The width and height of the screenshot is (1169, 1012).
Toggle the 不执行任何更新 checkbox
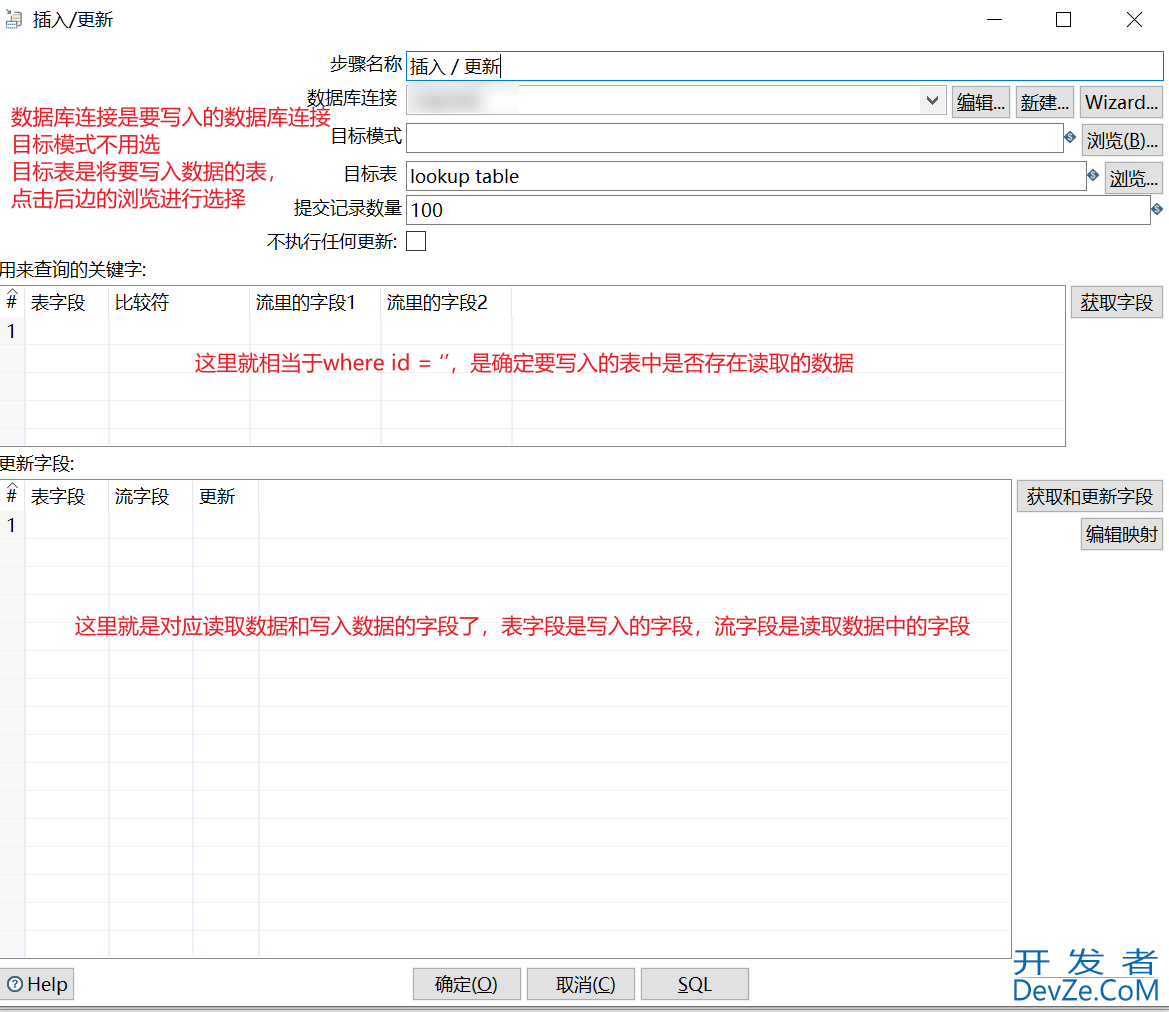416,241
